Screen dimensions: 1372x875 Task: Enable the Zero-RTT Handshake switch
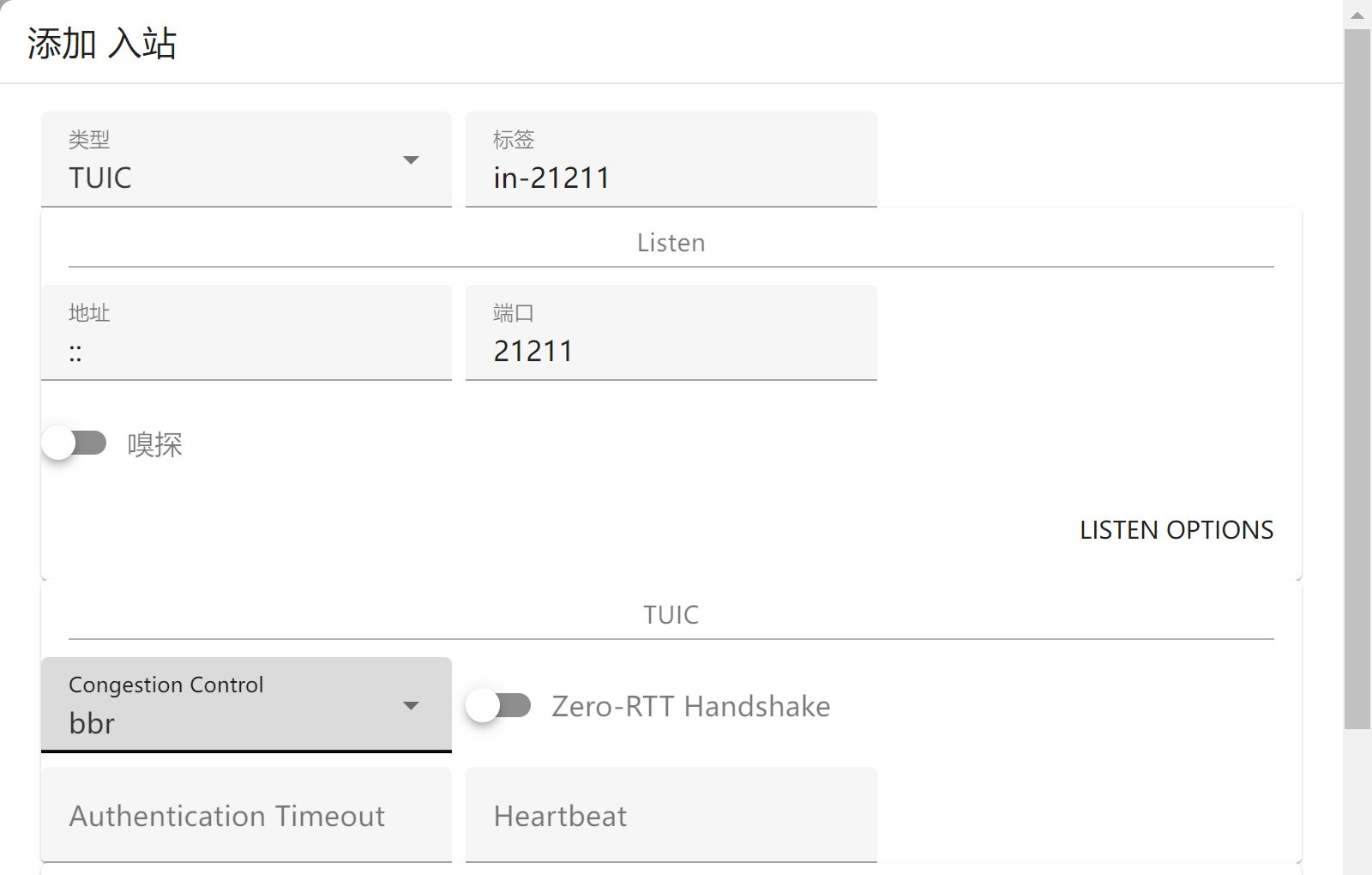pyautogui.click(x=498, y=706)
